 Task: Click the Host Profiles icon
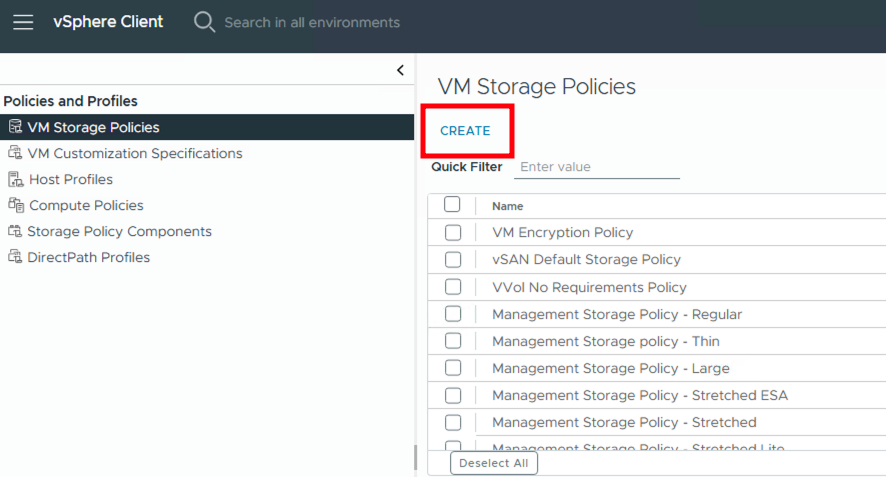(x=15, y=180)
